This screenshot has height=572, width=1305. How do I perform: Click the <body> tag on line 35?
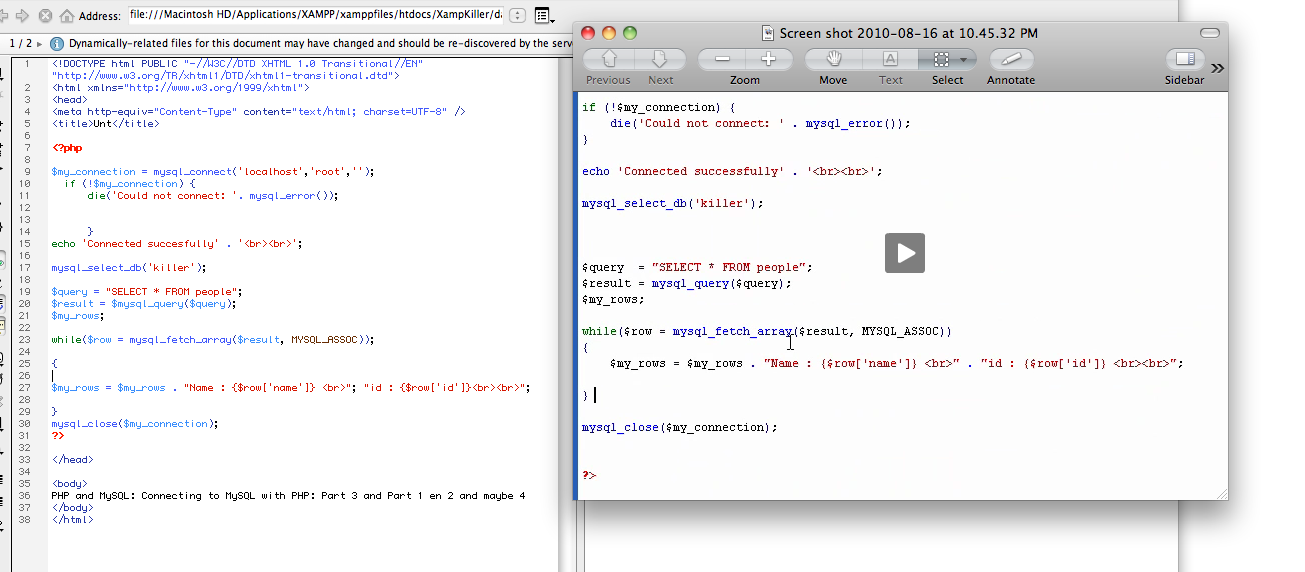69,484
